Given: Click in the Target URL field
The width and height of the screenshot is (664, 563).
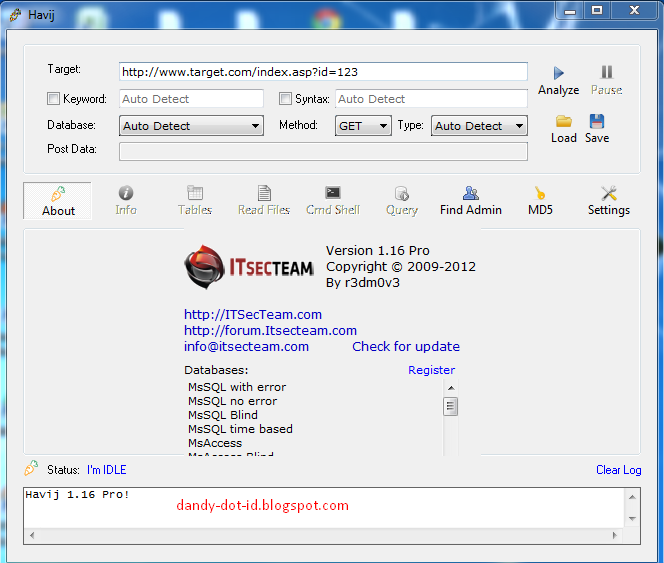Looking at the screenshot, I should [x=323, y=72].
